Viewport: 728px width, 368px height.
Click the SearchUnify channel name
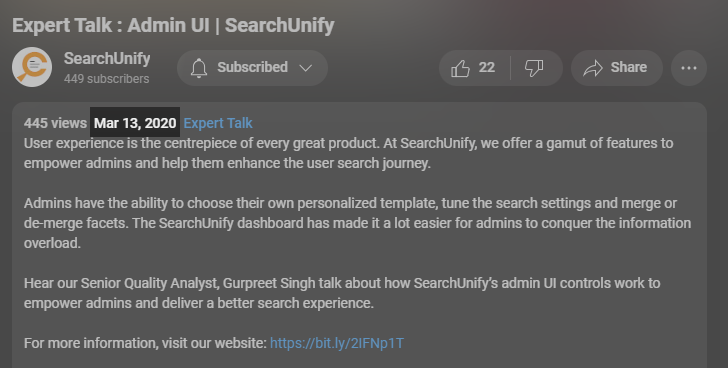pos(107,58)
